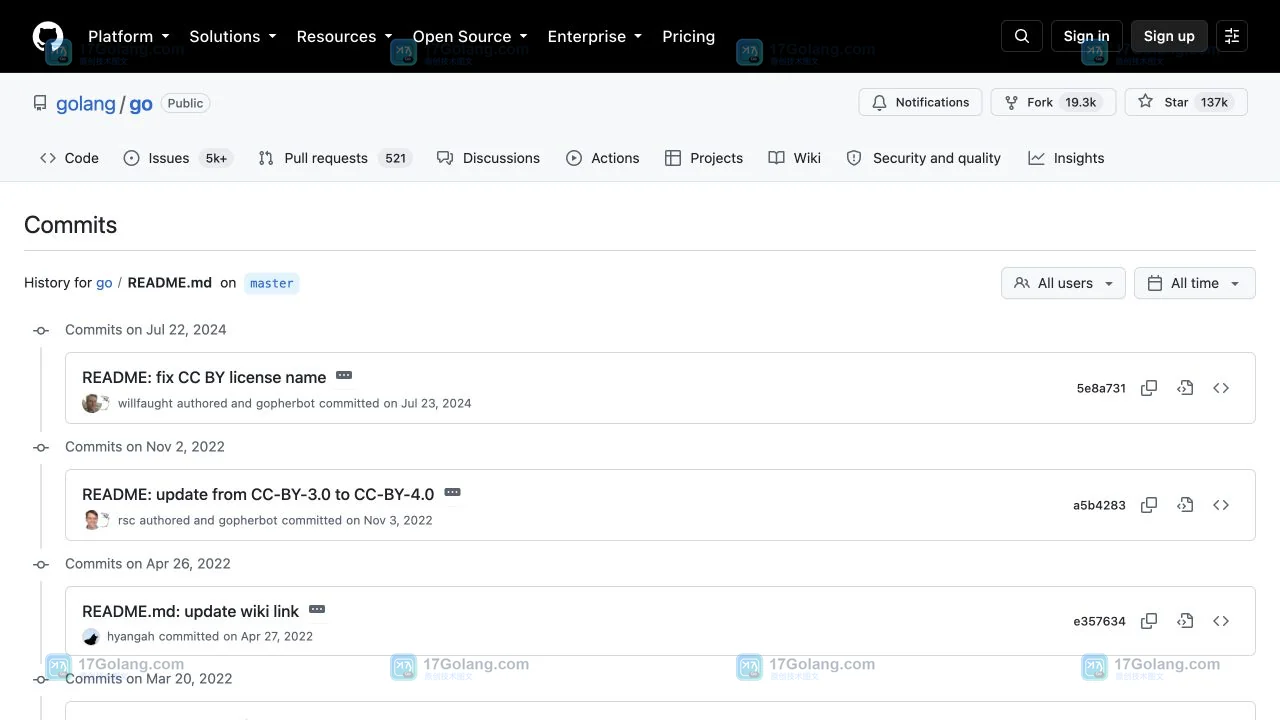The image size is (1280, 720).
Task: Switch to the Wiki tab
Action: click(x=795, y=158)
